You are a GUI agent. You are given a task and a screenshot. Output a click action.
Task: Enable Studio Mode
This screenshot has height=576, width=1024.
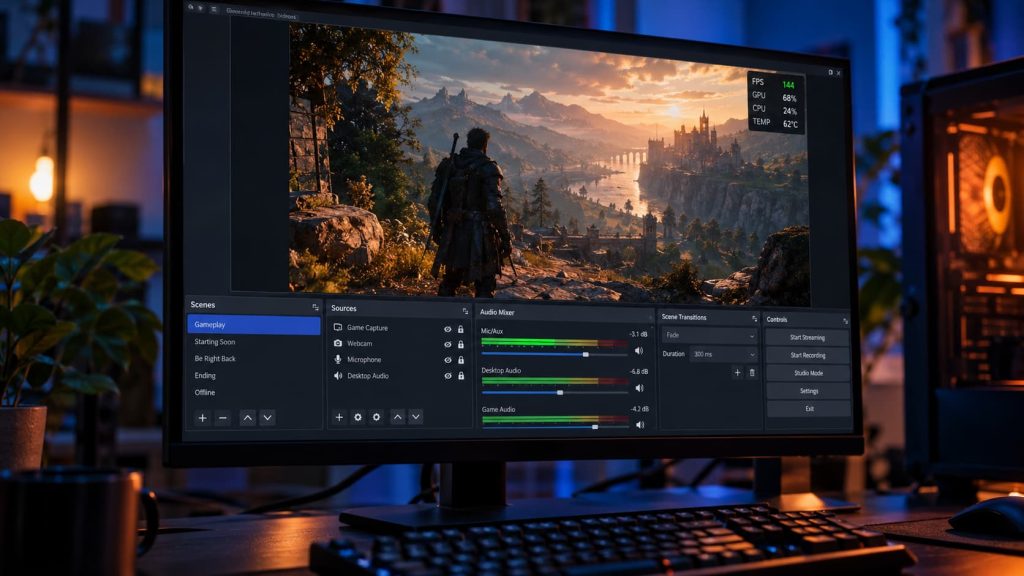(808, 373)
